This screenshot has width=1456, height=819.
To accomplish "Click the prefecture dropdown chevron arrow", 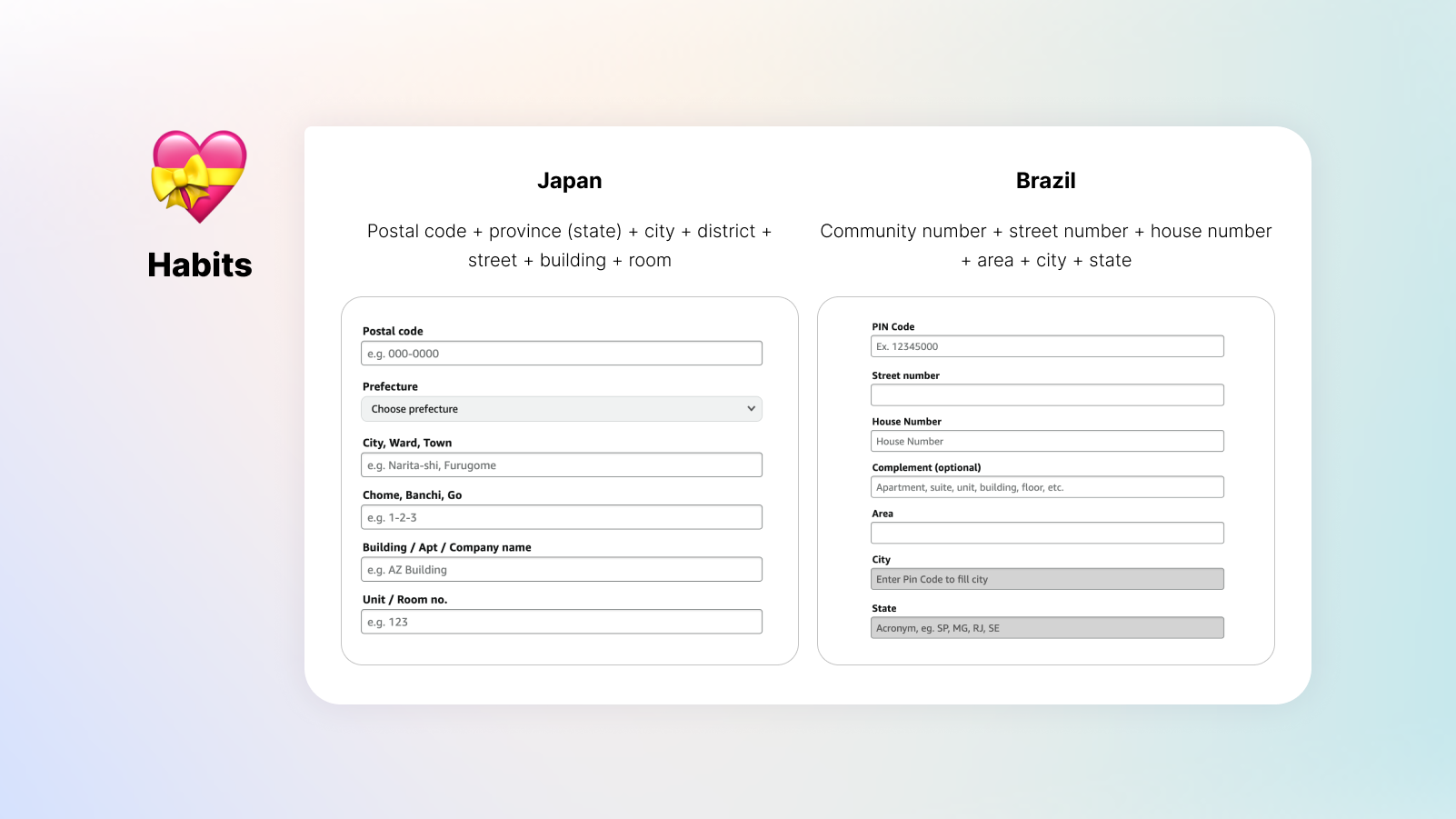I will [751, 409].
